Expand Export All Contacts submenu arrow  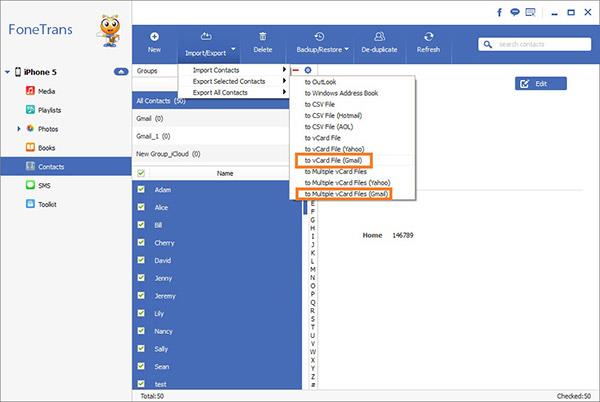point(284,92)
